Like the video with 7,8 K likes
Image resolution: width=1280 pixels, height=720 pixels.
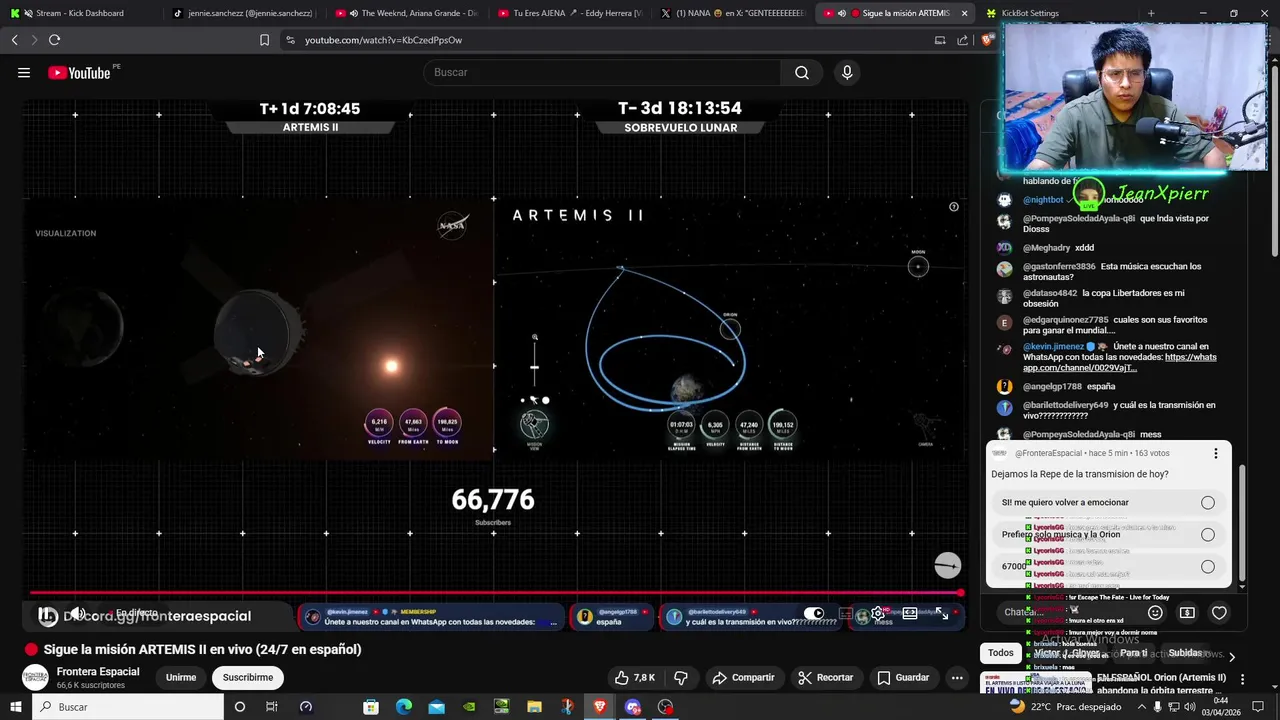(x=634, y=677)
